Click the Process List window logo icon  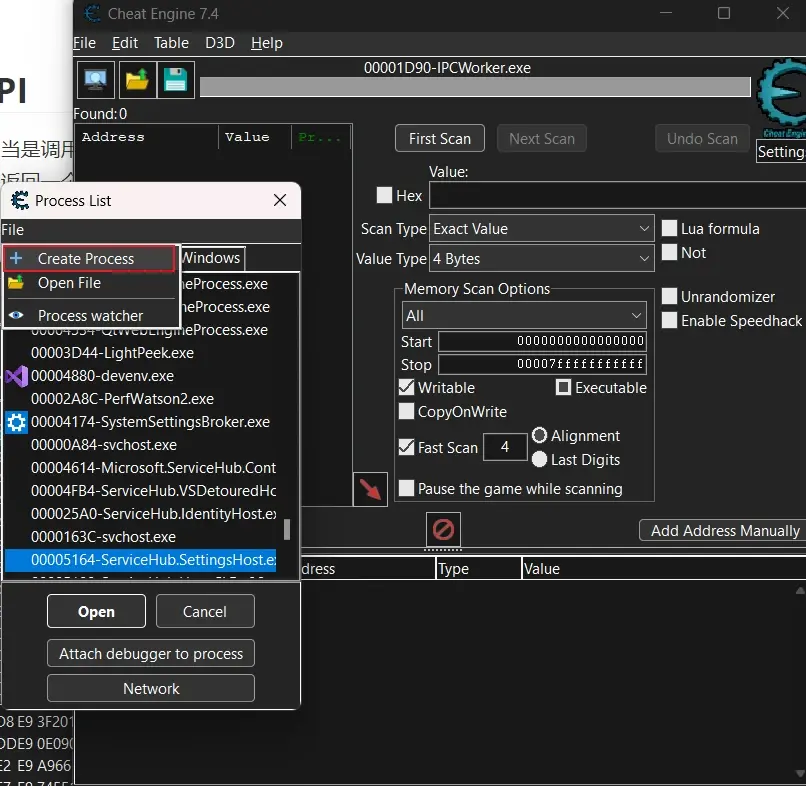[20, 200]
